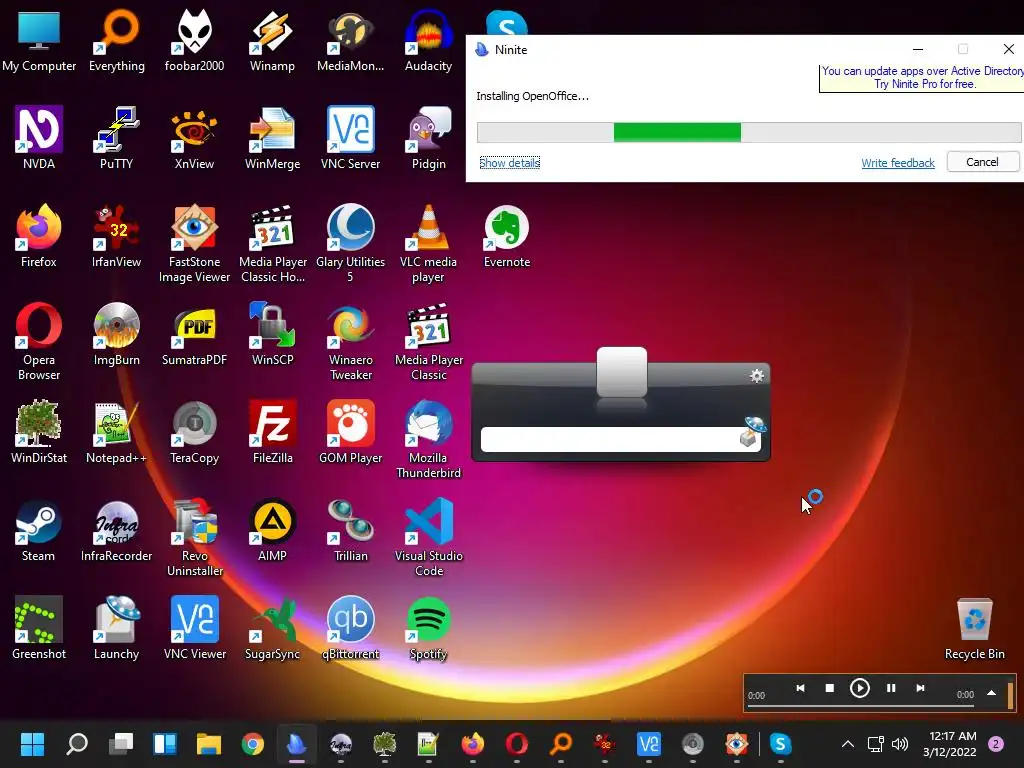Select FastStone Image Viewer shortcut
1024x768 pixels.
[x=194, y=244]
